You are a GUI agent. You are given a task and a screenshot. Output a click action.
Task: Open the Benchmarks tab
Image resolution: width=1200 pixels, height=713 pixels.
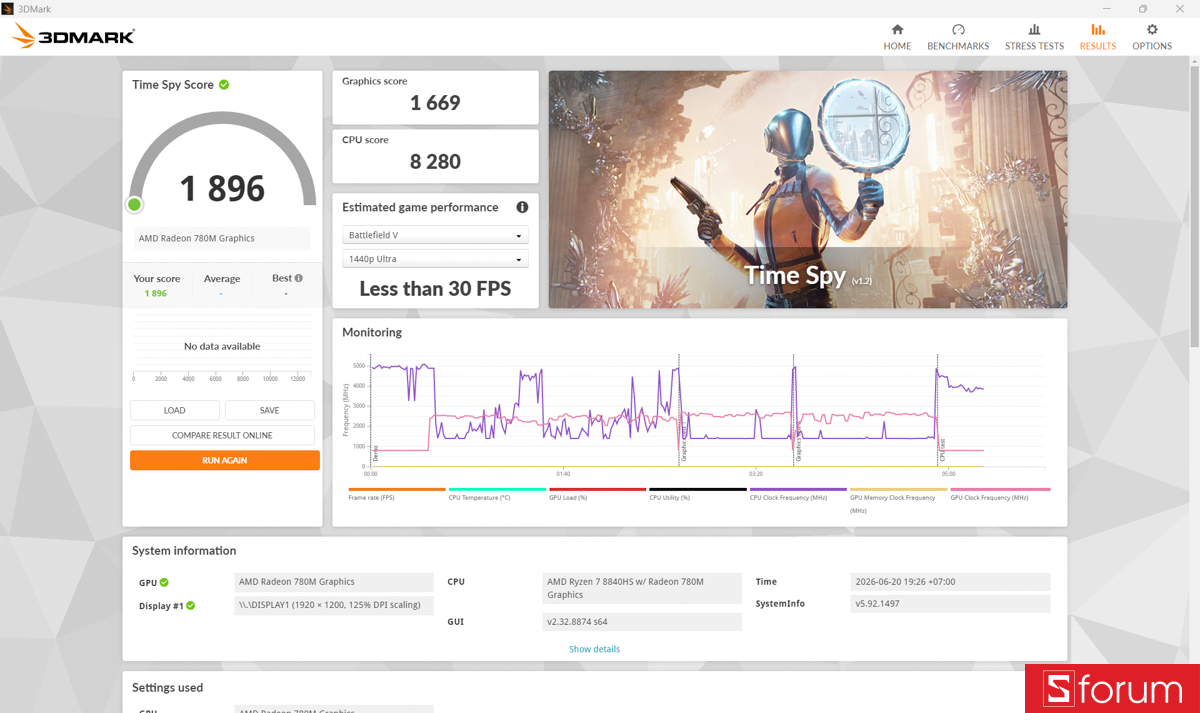coord(958,37)
